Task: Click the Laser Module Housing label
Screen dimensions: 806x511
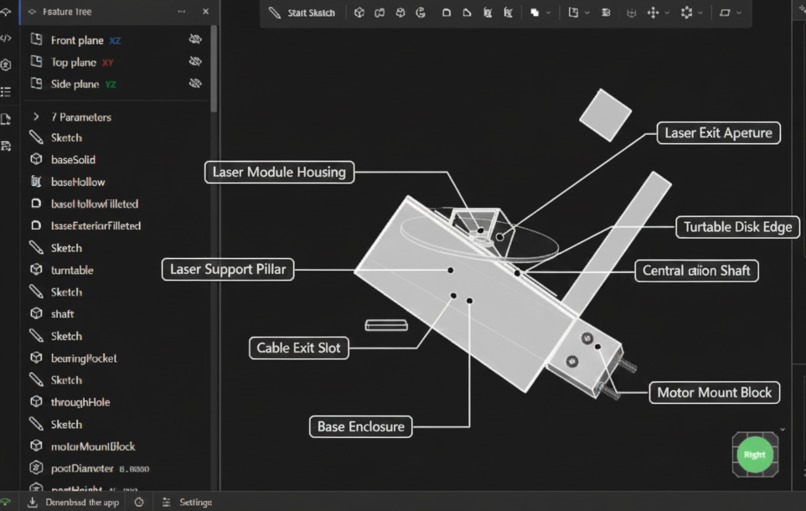Action: coord(279,172)
